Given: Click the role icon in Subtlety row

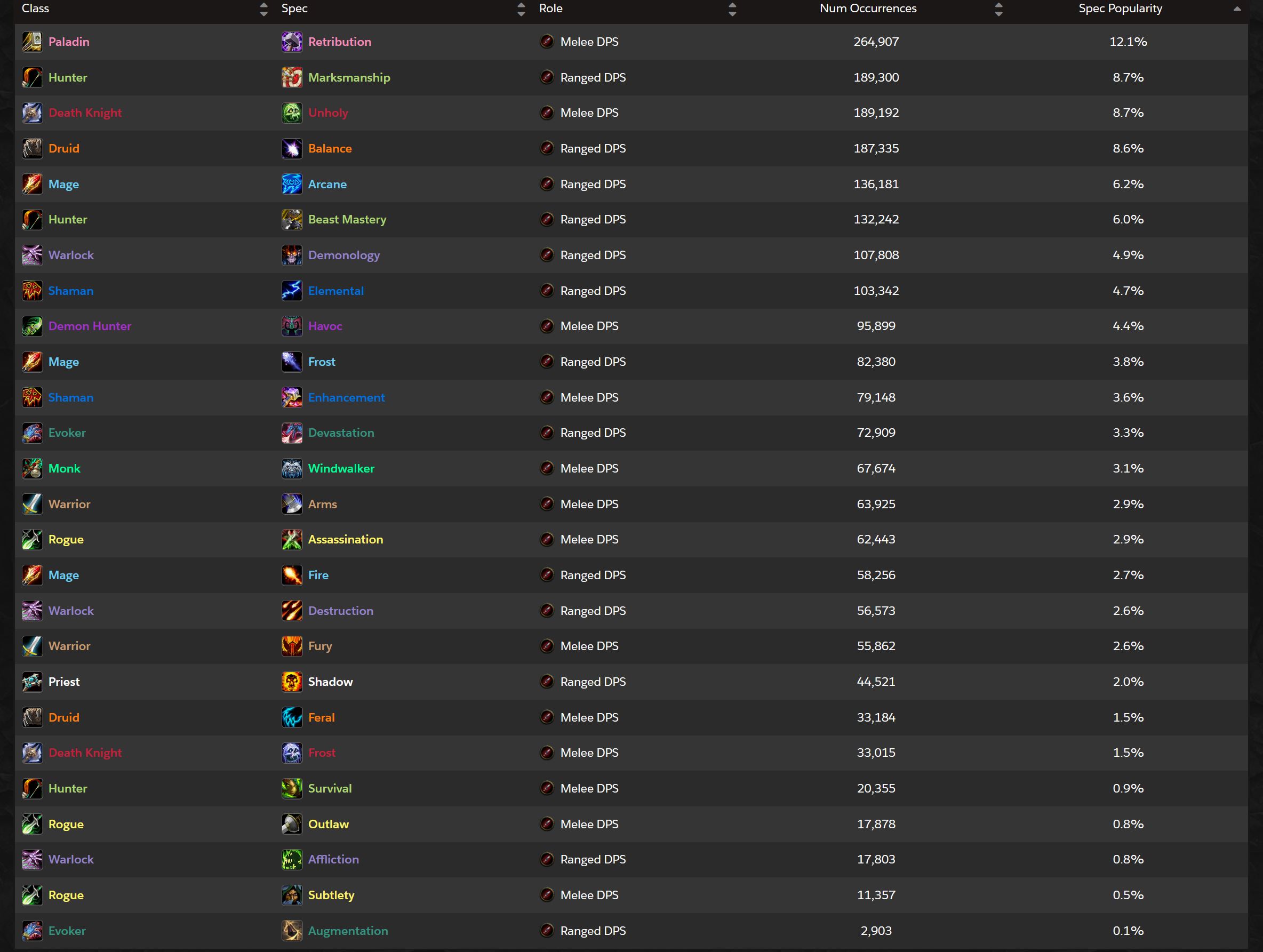Looking at the screenshot, I should tap(547, 895).
